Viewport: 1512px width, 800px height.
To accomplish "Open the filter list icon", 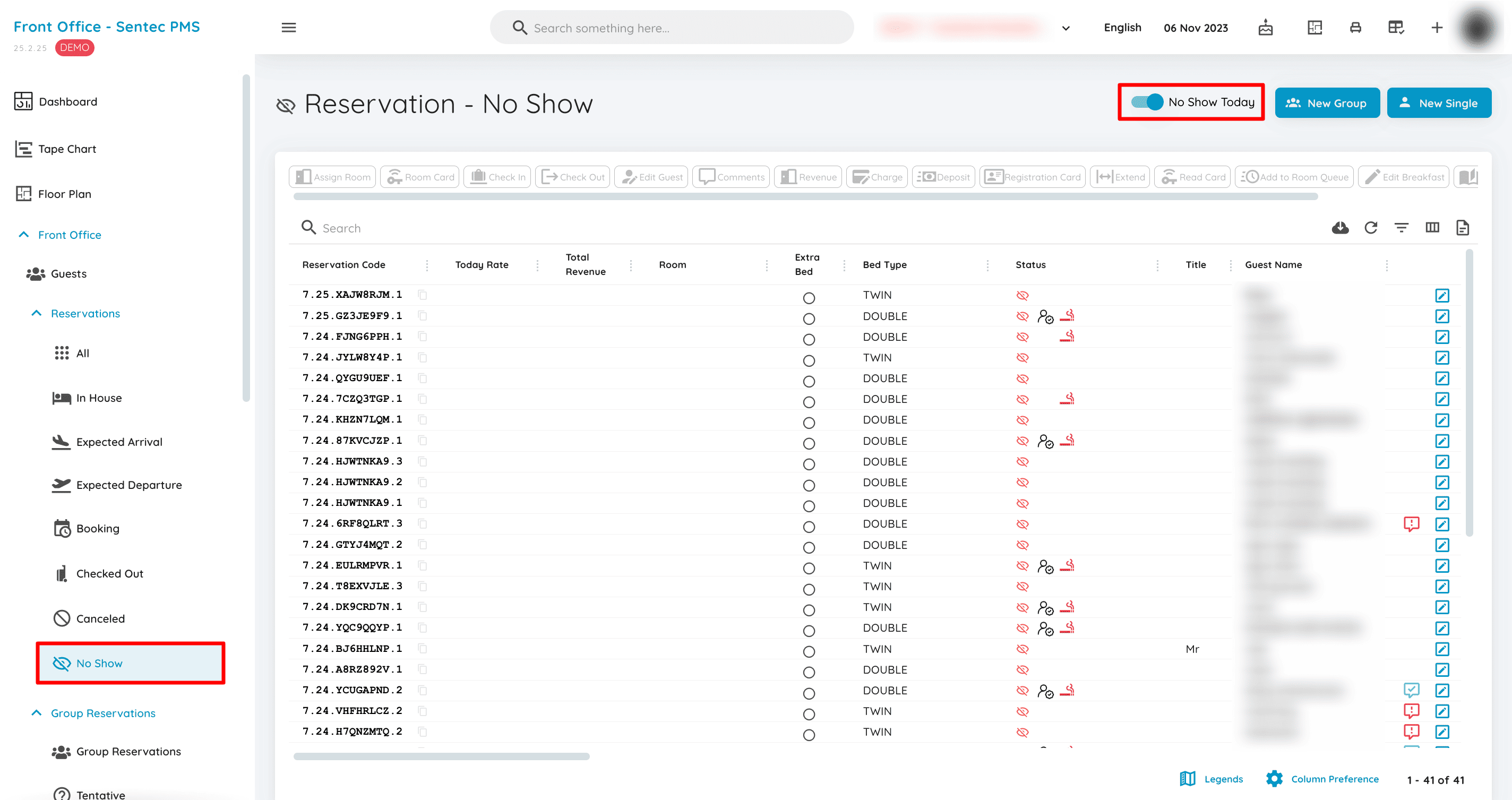I will [x=1402, y=228].
